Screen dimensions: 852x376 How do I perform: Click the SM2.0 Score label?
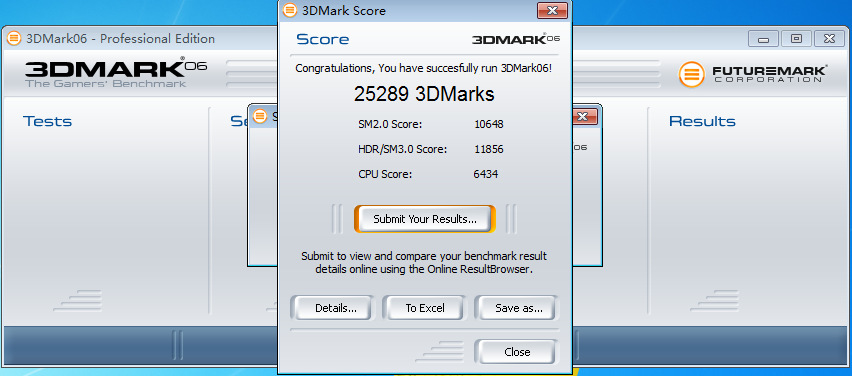coord(390,124)
